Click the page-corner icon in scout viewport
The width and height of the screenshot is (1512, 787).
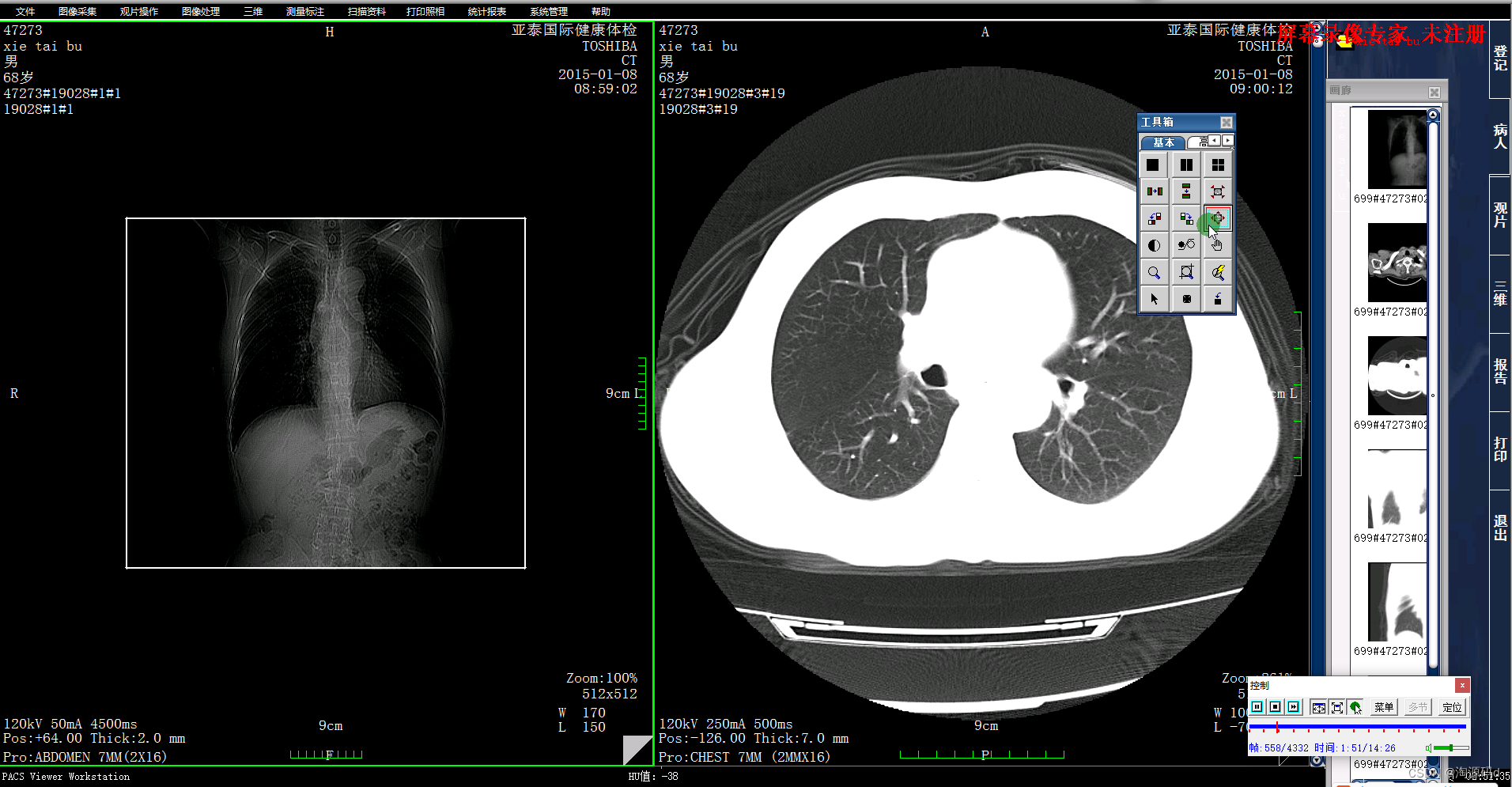click(x=637, y=750)
